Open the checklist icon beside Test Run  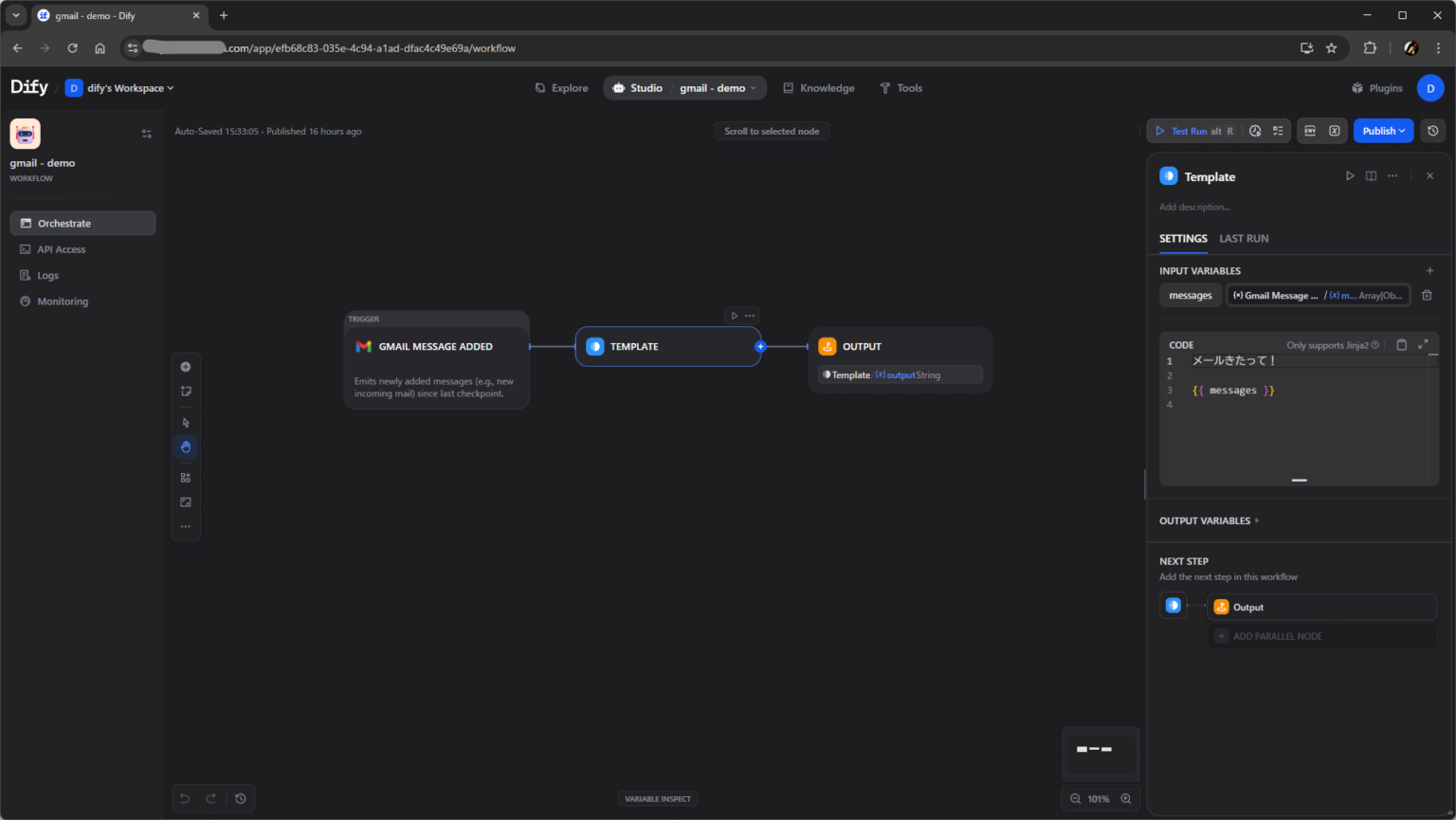tap(1278, 131)
